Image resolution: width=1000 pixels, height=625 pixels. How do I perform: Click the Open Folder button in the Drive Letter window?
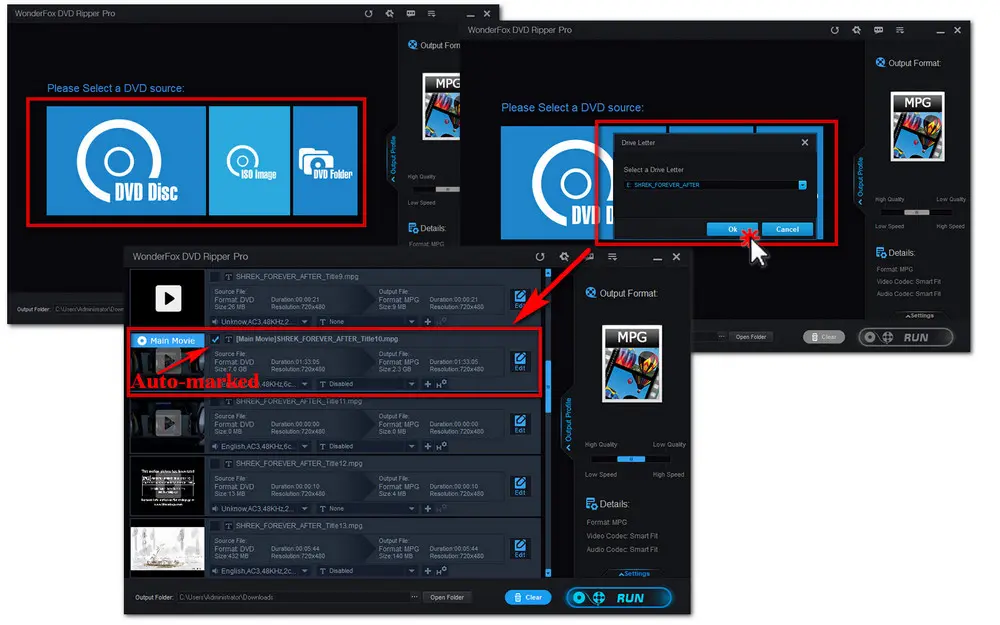pyautogui.click(x=751, y=337)
